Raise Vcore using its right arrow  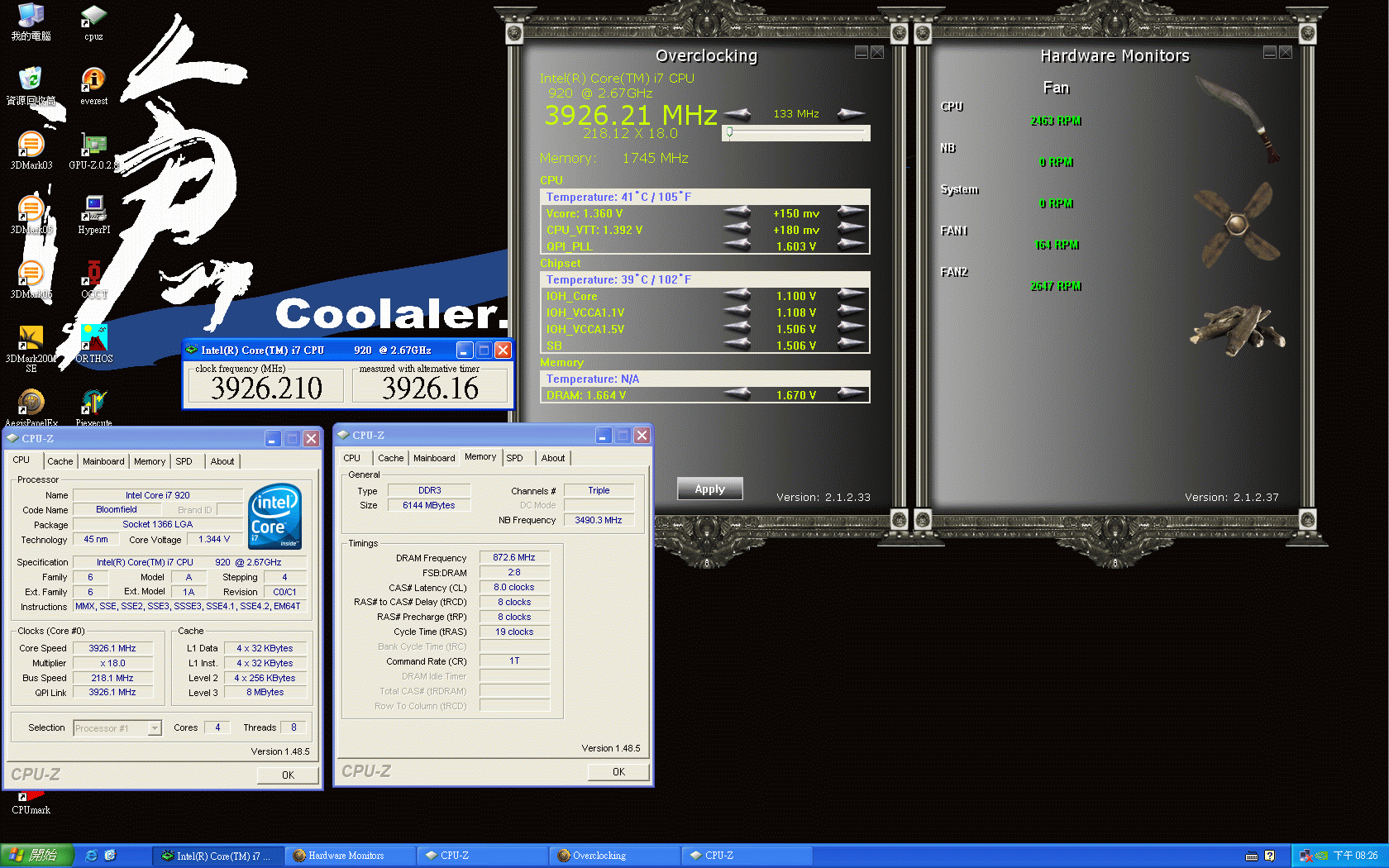(851, 213)
